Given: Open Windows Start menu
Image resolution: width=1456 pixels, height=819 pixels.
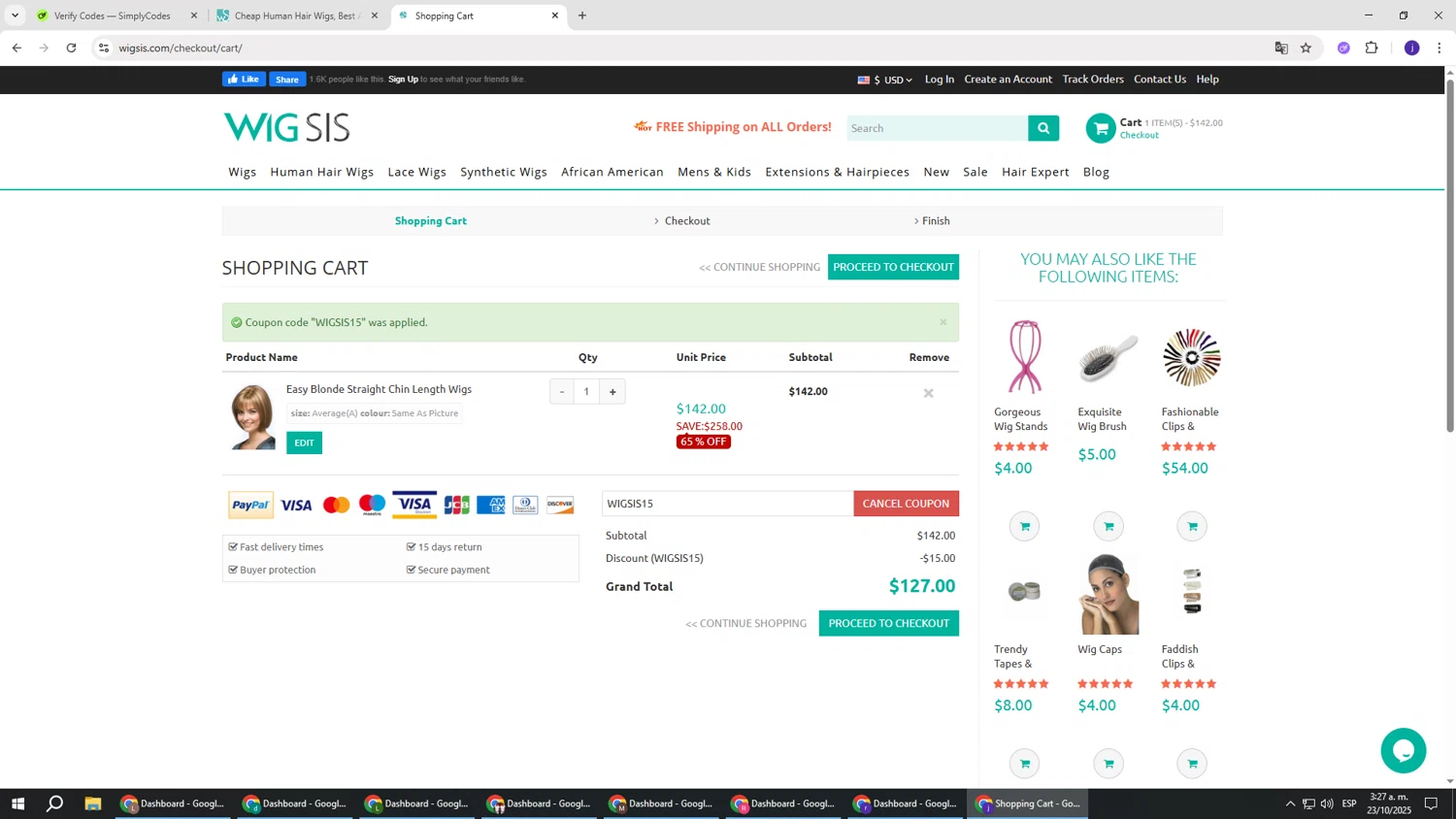Looking at the screenshot, I should (x=17, y=803).
